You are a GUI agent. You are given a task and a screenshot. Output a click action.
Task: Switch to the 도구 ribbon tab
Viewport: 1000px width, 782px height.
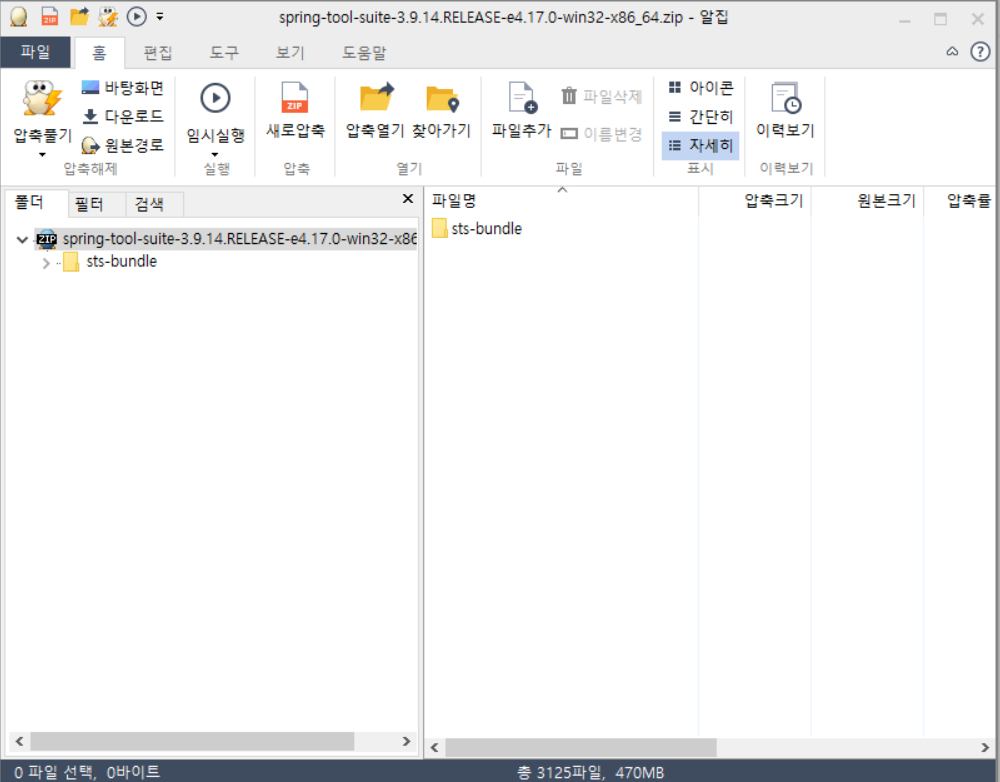(222, 52)
